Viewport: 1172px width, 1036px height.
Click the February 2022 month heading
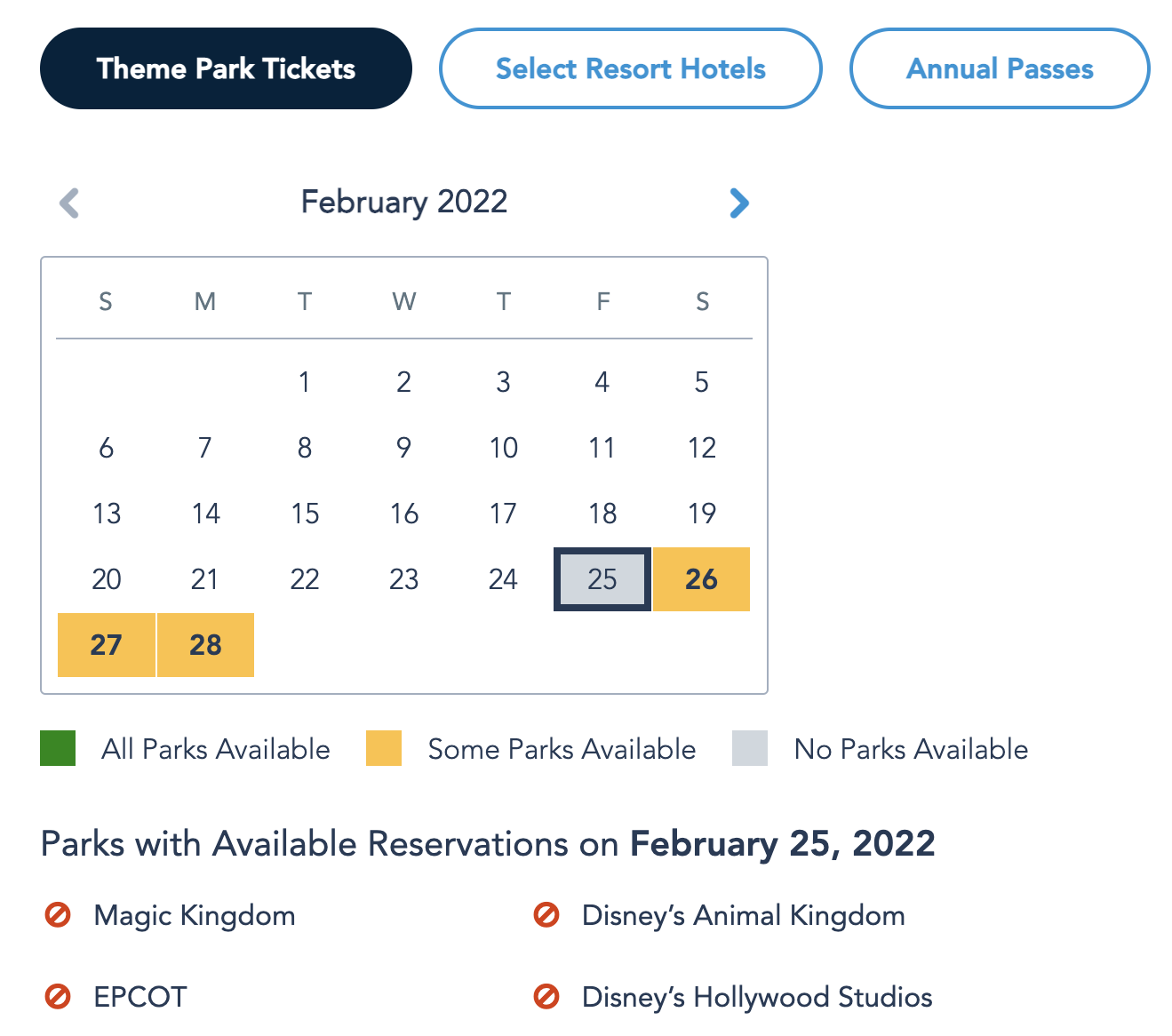[404, 202]
